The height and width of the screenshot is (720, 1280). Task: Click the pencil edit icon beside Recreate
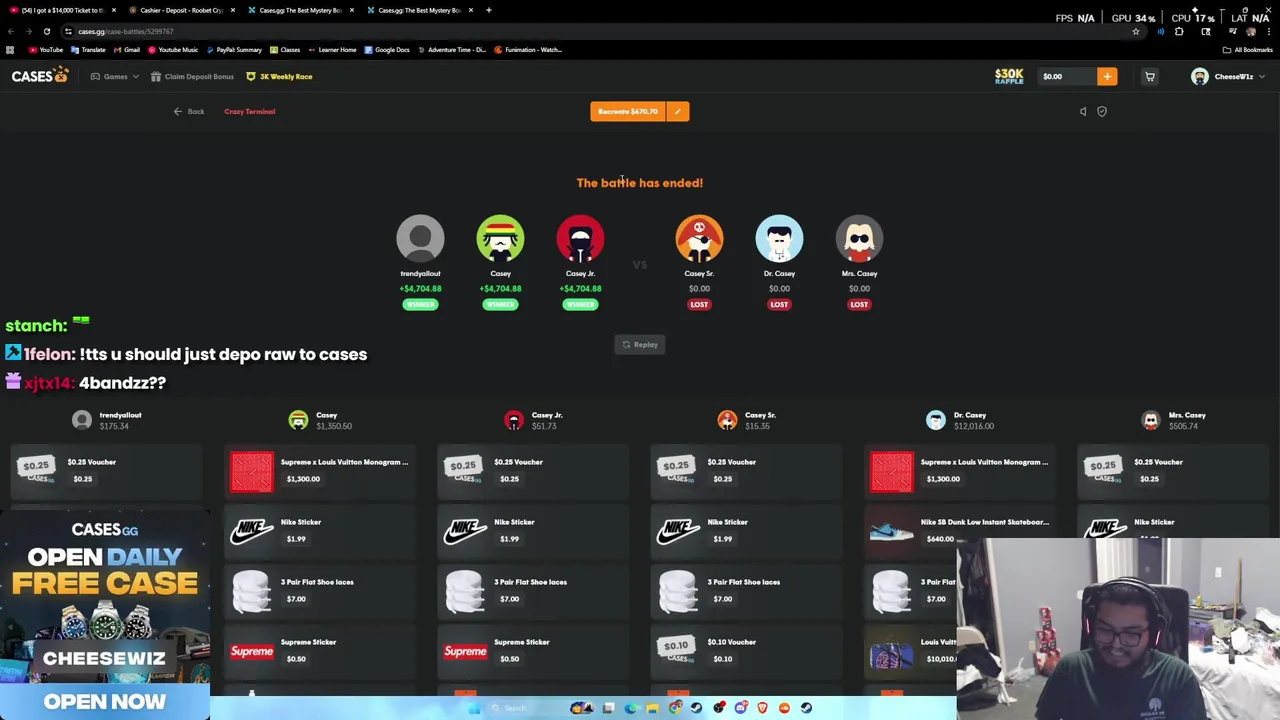(678, 111)
